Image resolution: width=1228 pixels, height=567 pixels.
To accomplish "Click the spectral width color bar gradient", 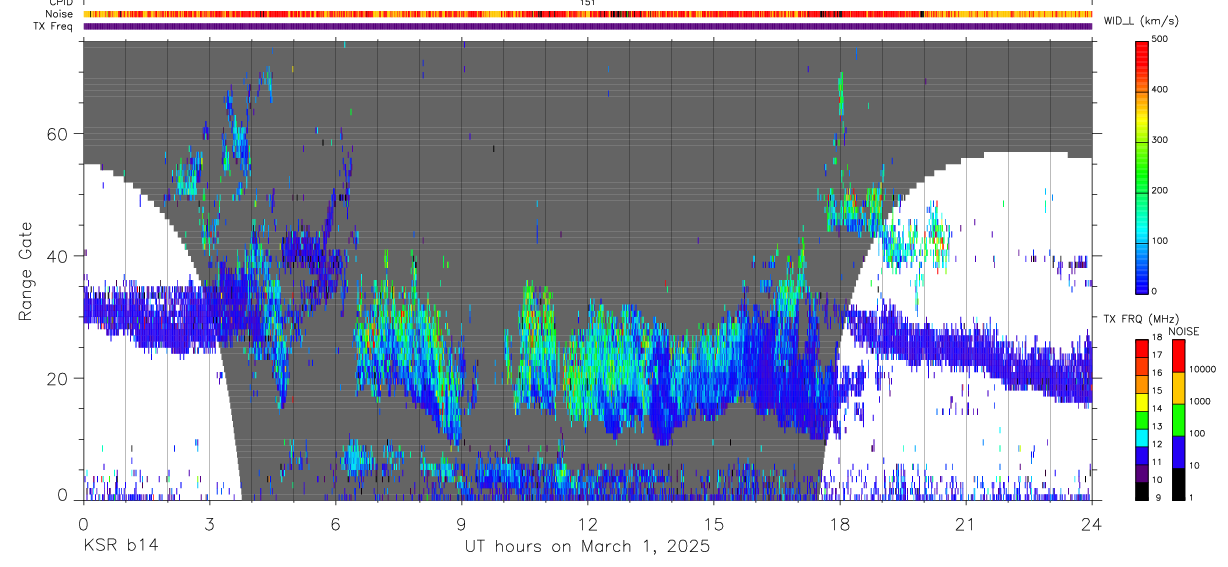I will [1143, 166].
